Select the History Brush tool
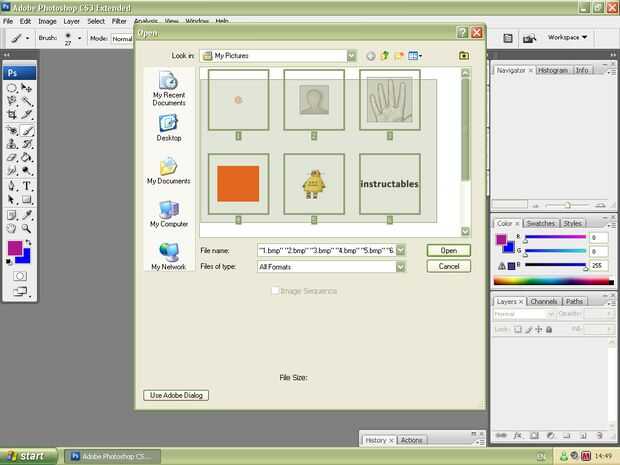The width and height of the screenshot is (620, 465). coord(26,144)
